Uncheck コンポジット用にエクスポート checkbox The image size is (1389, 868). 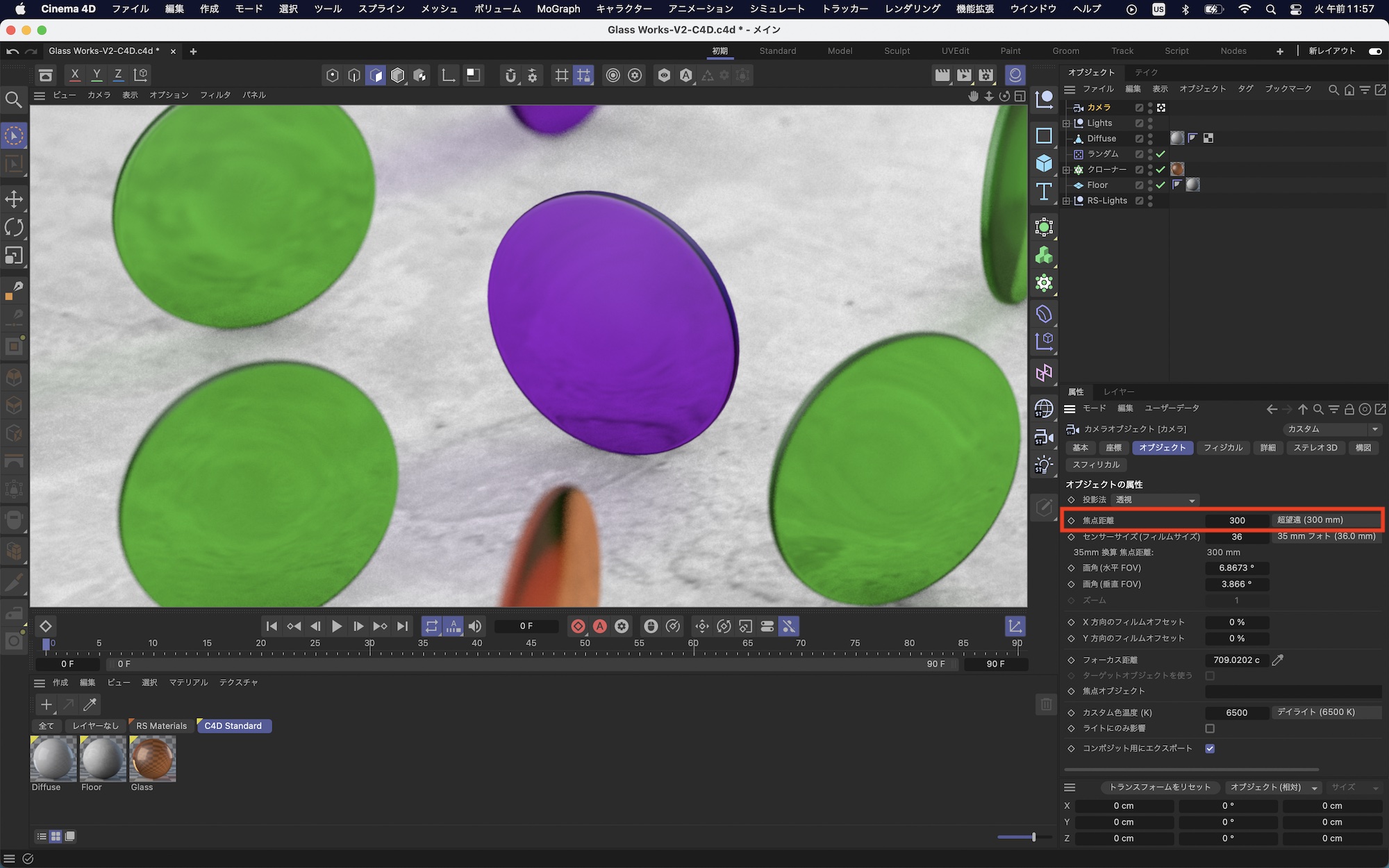[x=1210, y=749]
